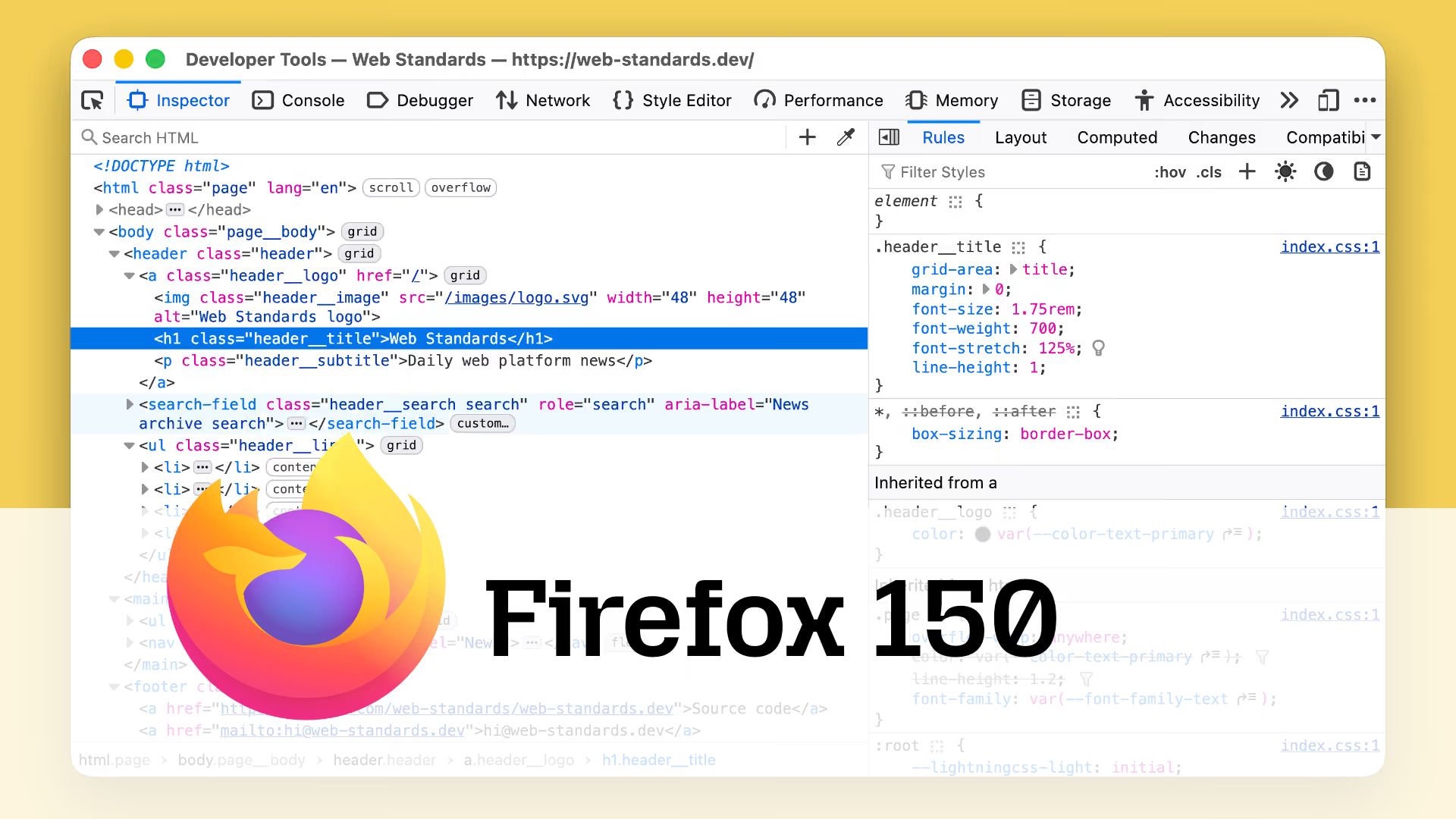Open index.css:1 for the .header__title rule
The image size is (1456, 819).
pos(1330,246)
